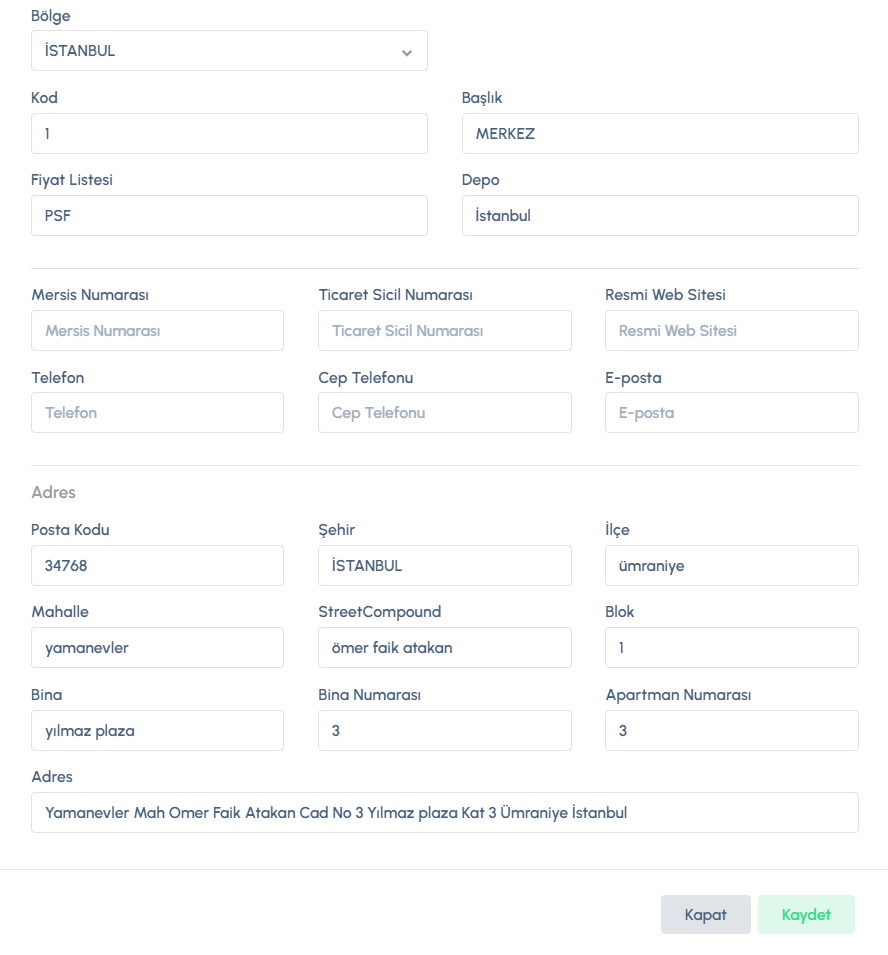
Task: Select the Mahalle field with yamanevler
Action: [x=157, y=648]
